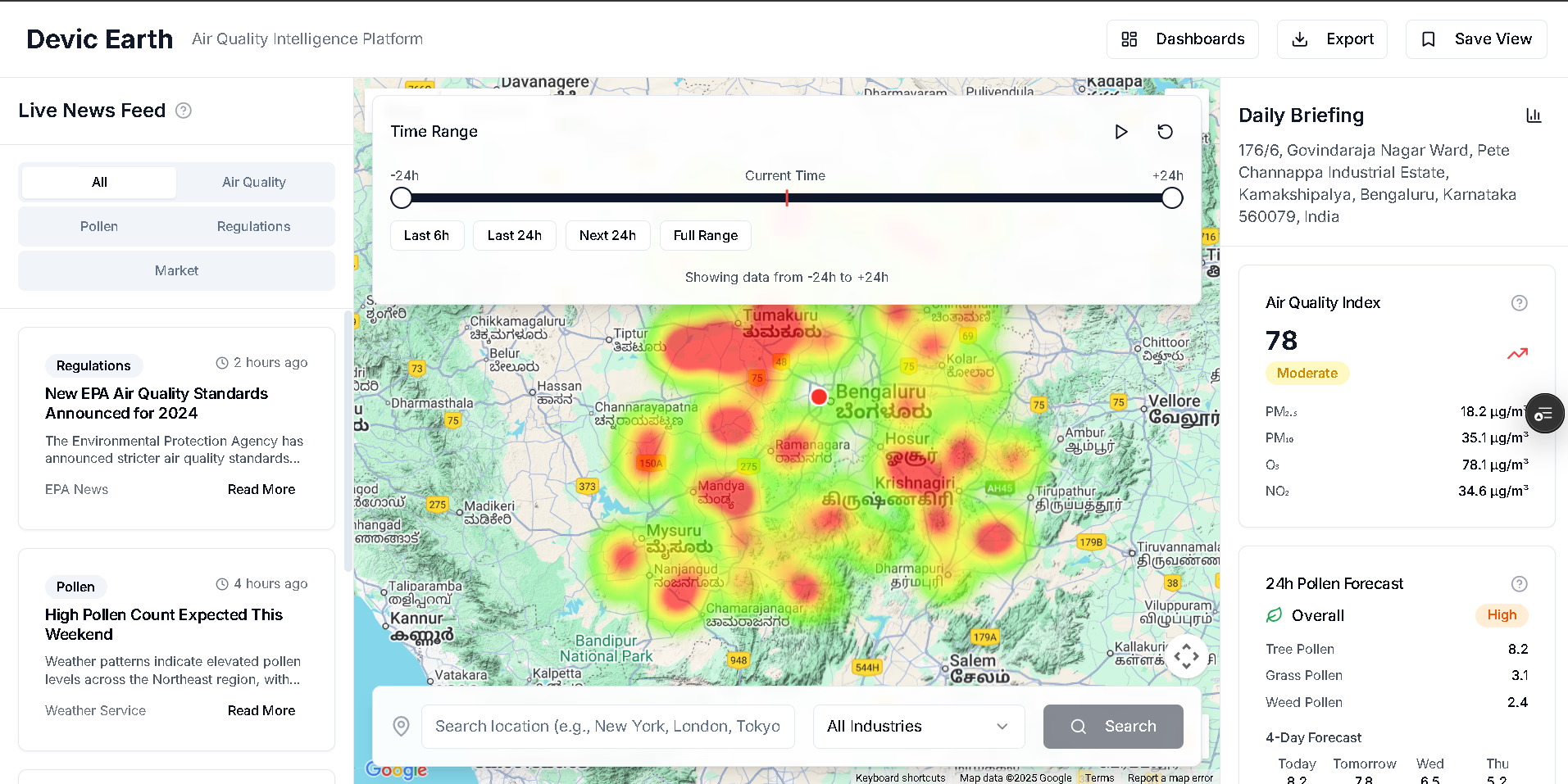Screen dimensions: 1568x784
Task: Open the 24h Pollen Forecast help icon
Action: (1519, 584)
